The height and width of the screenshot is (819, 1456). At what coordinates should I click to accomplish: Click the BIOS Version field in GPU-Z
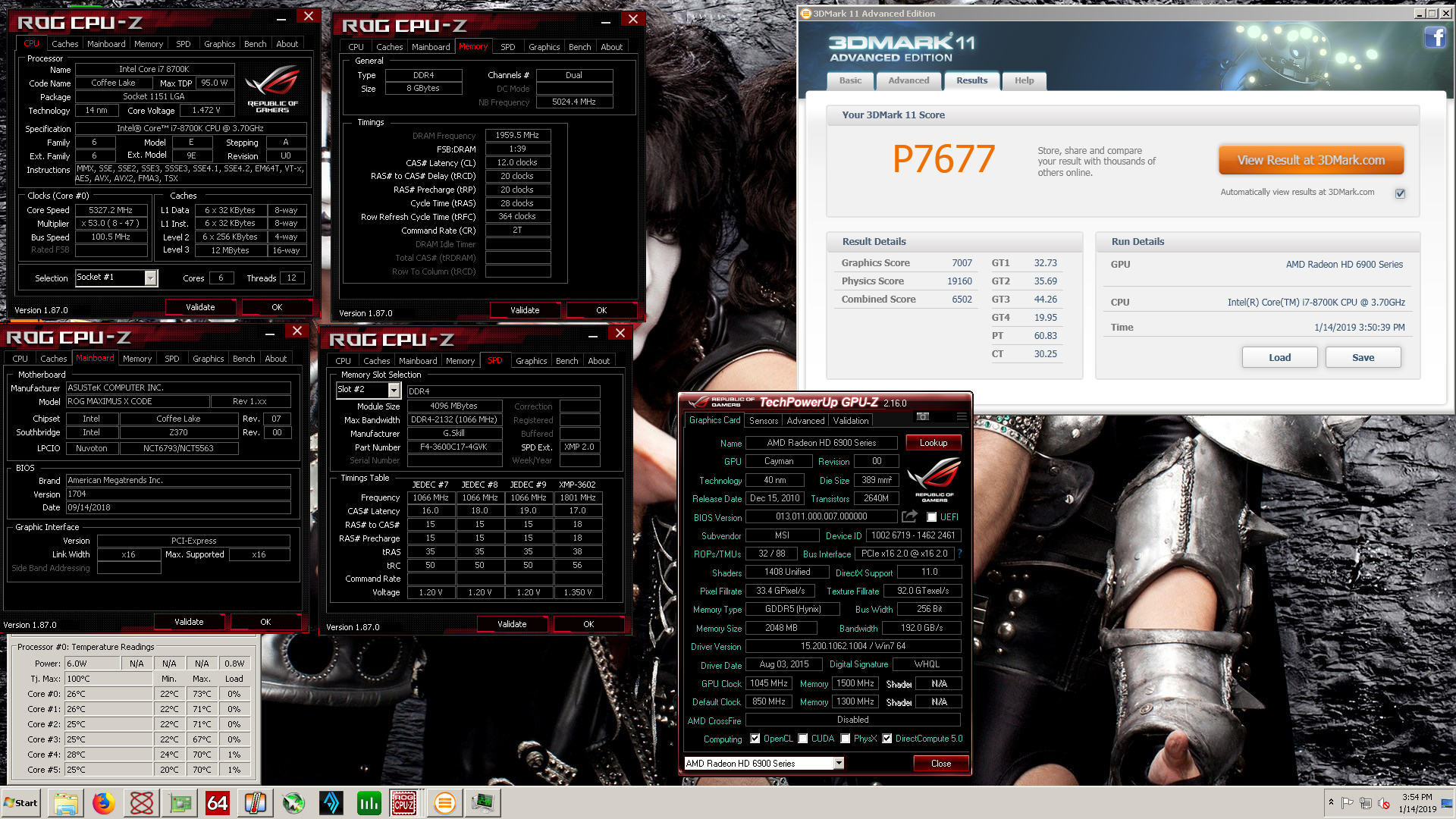tap(821, 516)
